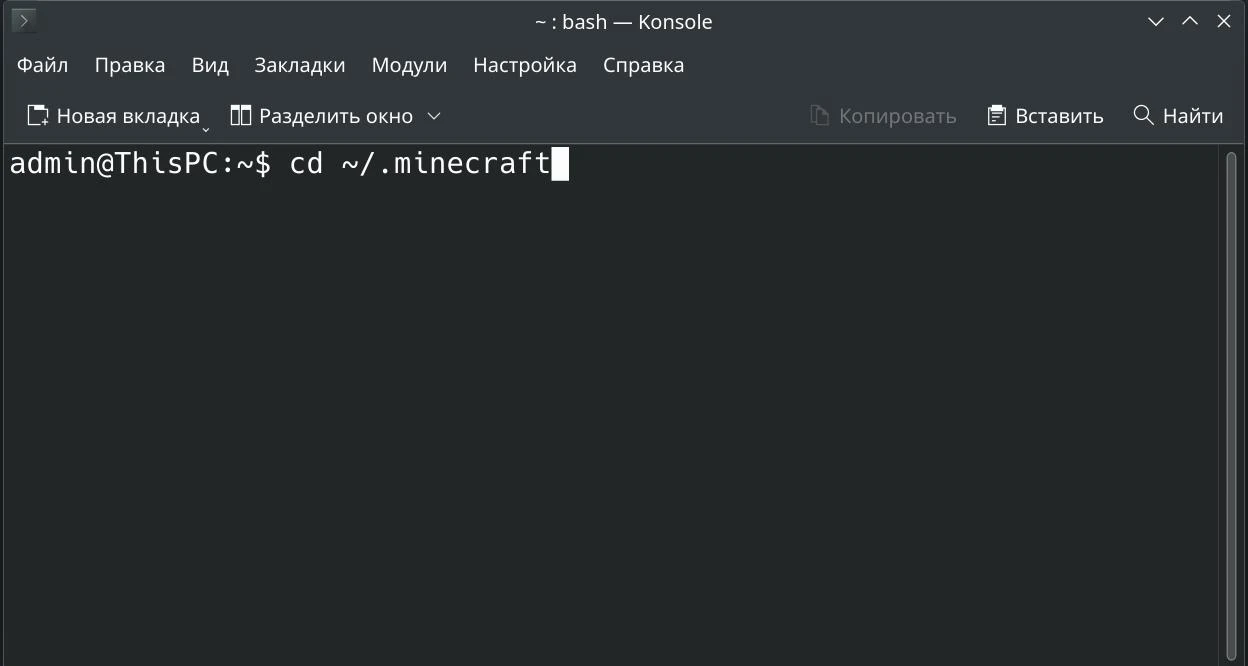Click the Paste clipboard icon (Вставить)

coord(996,116)
